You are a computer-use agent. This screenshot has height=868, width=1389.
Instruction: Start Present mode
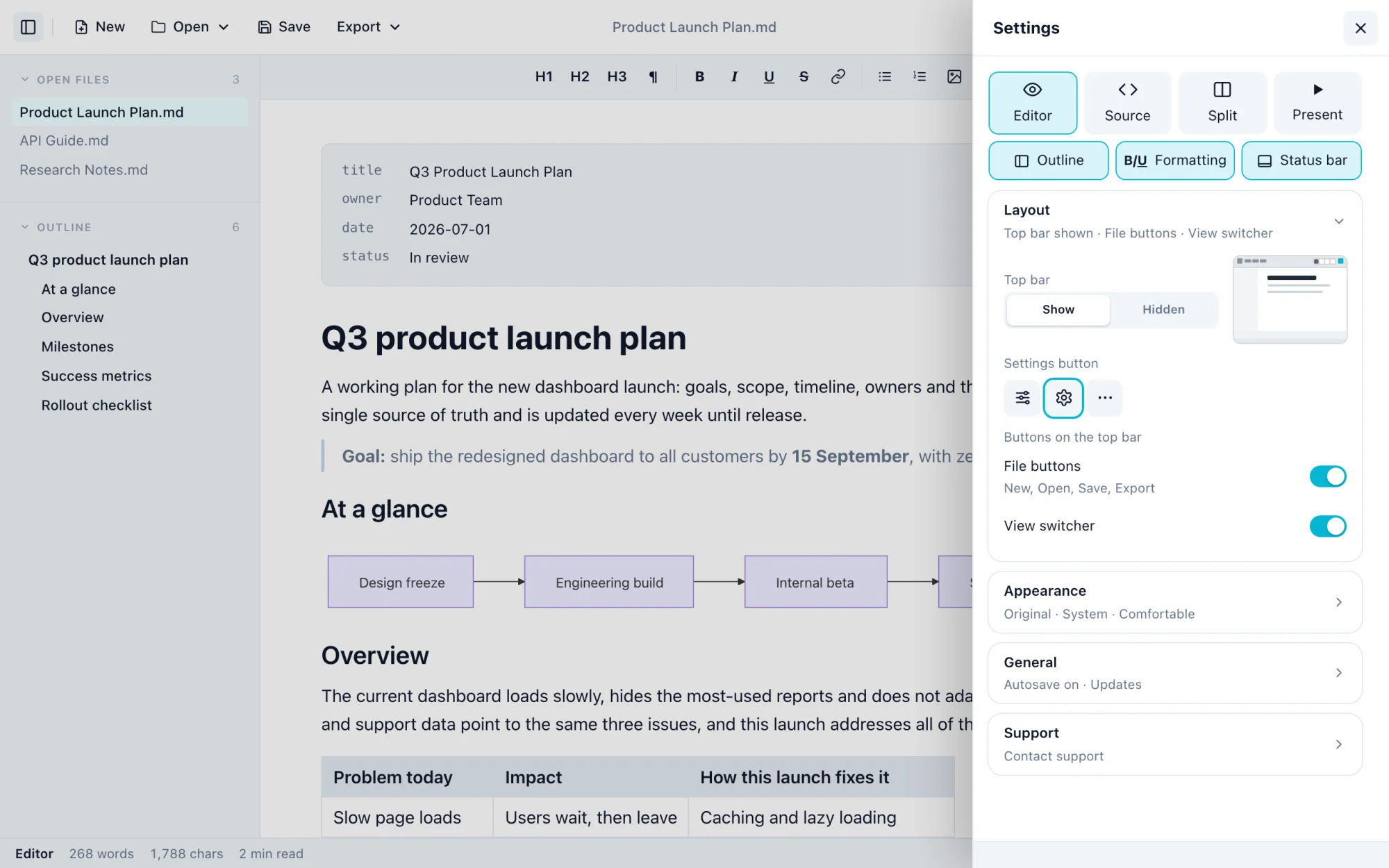pyautogui.click(x=1317, y=103)
